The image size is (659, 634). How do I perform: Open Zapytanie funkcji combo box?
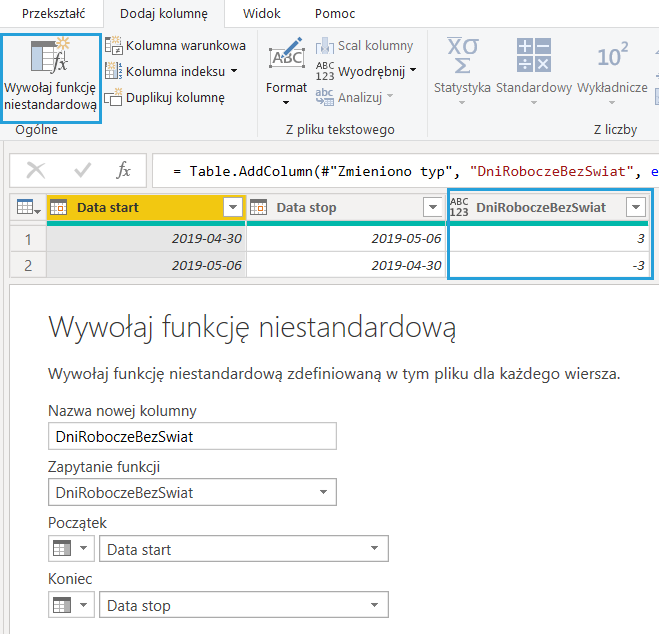tap(192, 492)
